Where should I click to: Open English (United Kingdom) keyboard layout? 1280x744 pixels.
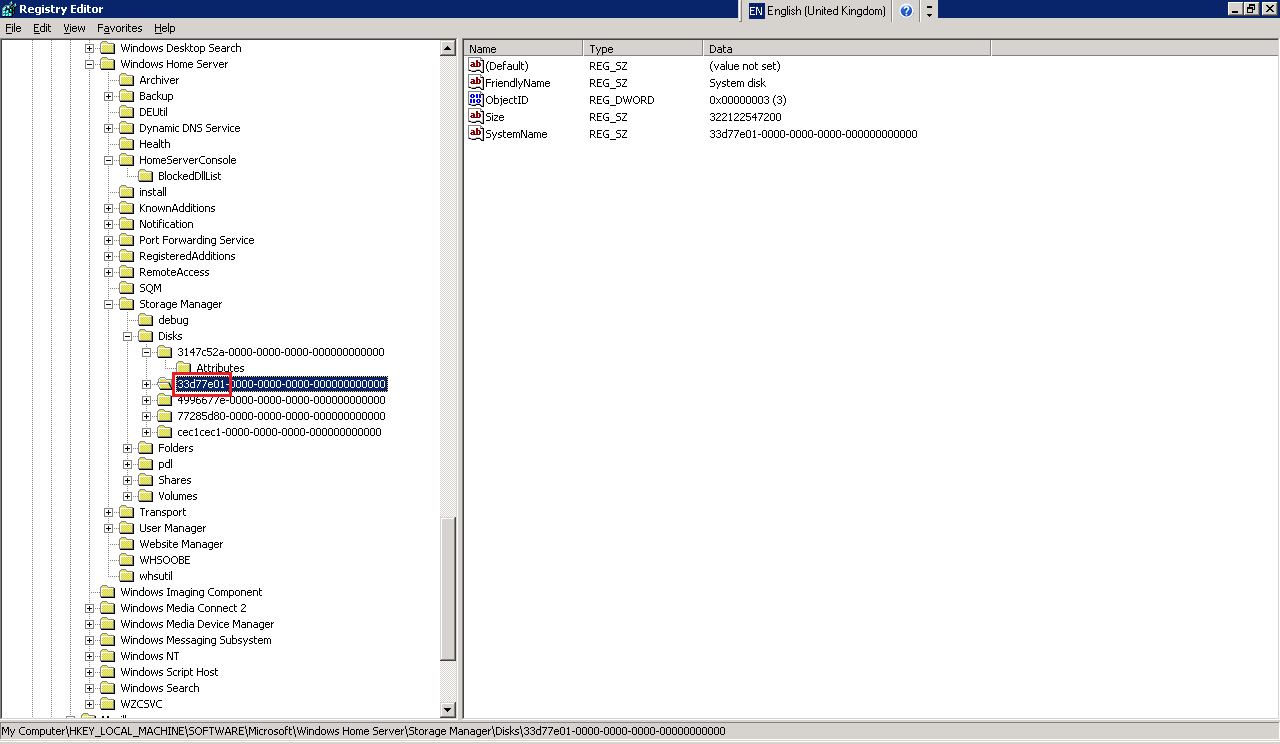pos(826,11)
